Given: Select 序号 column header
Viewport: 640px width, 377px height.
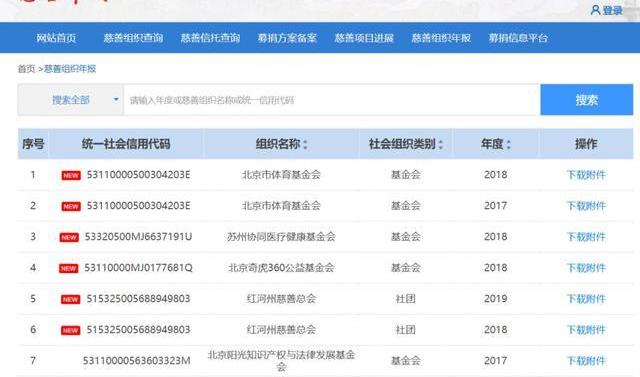Looking at the screenshot, I should point(33,144).
